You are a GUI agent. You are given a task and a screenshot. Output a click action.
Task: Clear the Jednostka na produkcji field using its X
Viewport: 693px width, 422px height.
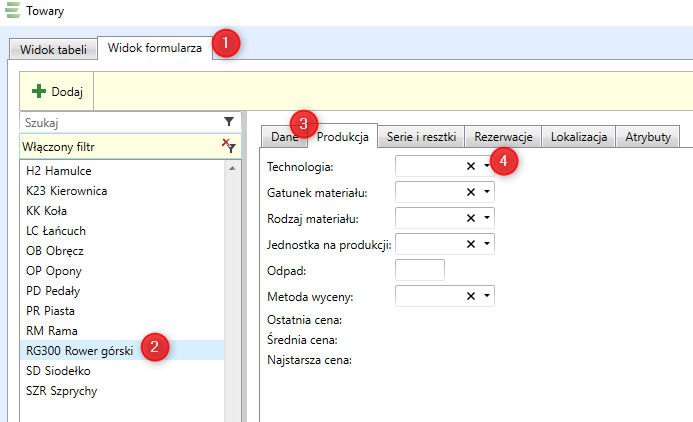point(470,243)
